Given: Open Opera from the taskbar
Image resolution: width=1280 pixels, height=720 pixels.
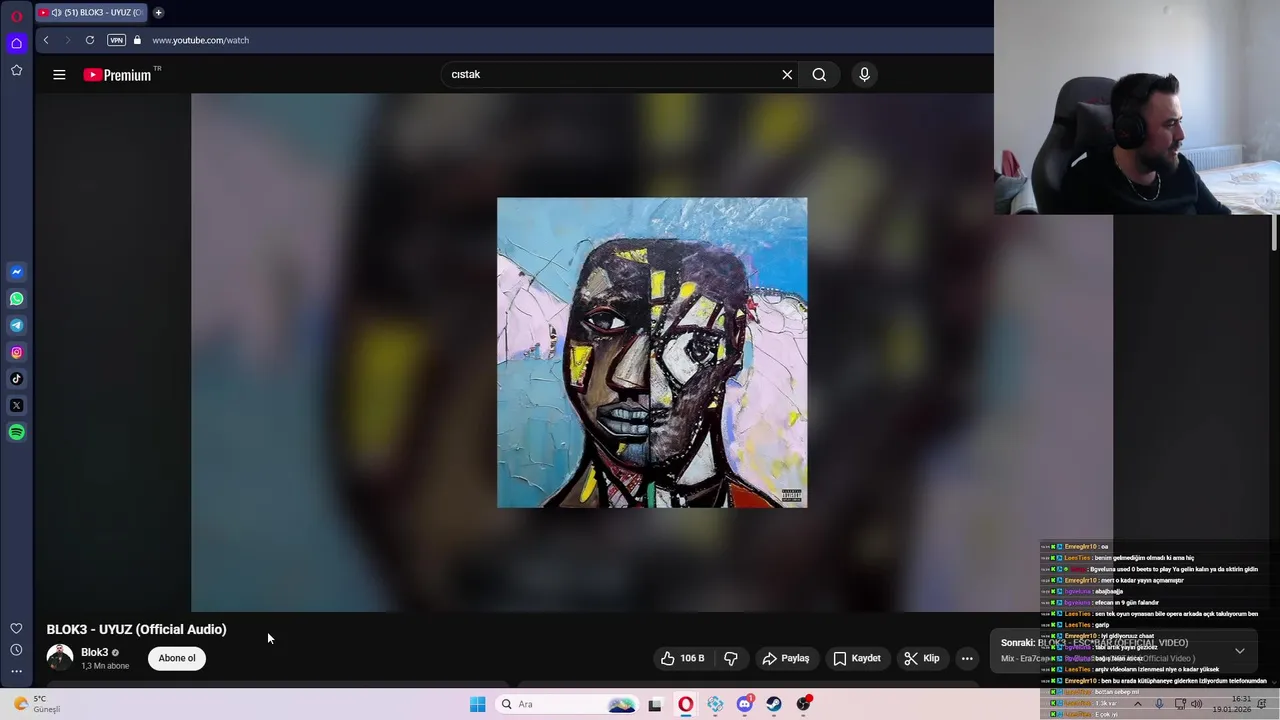Looking at the screenshot, I should coord(685,704).
